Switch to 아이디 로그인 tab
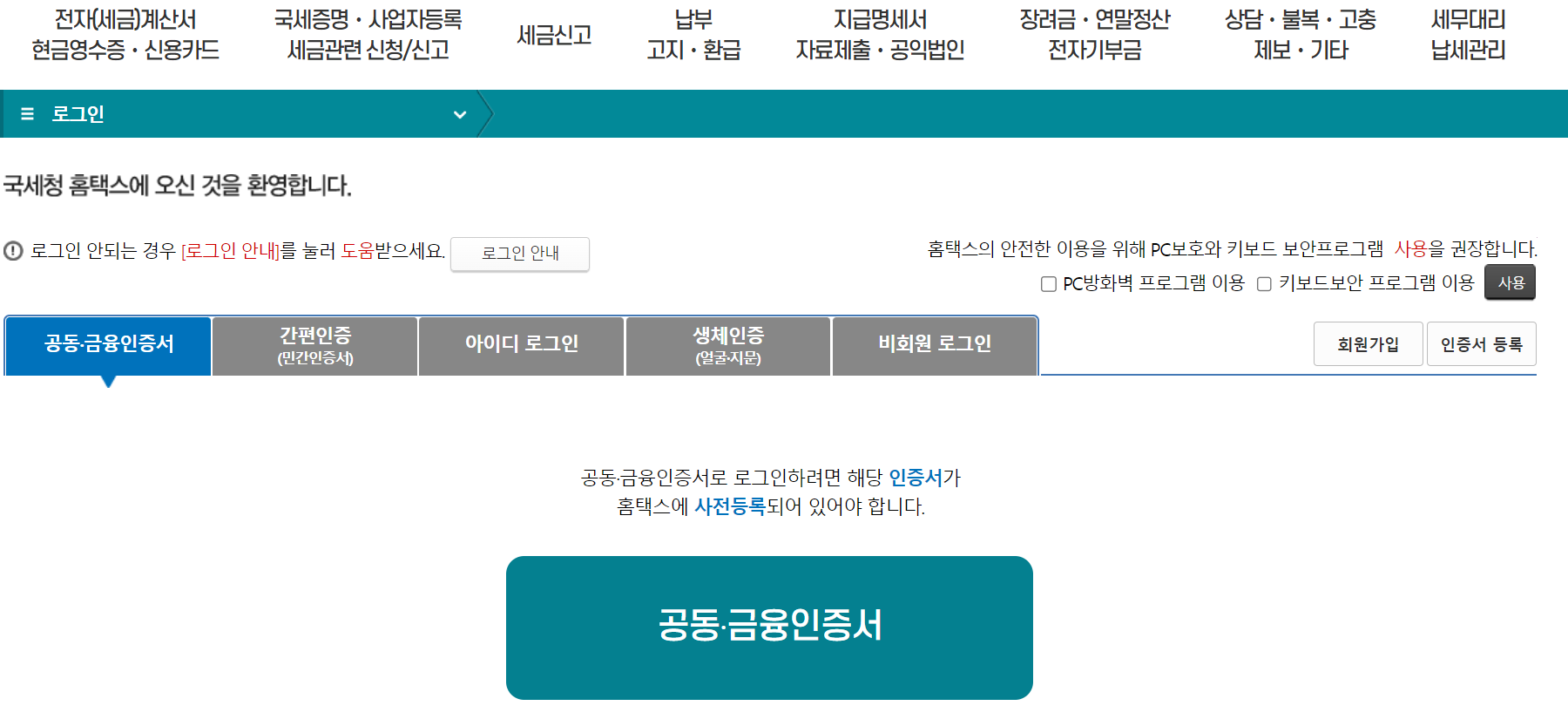 522,345
